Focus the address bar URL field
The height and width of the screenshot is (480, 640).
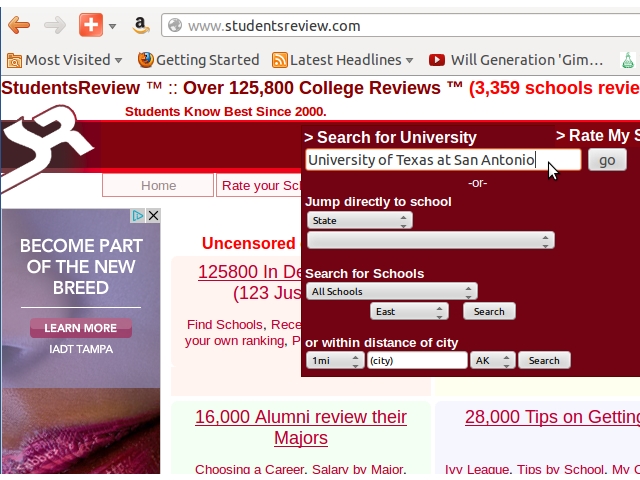(x=400, y=26)
